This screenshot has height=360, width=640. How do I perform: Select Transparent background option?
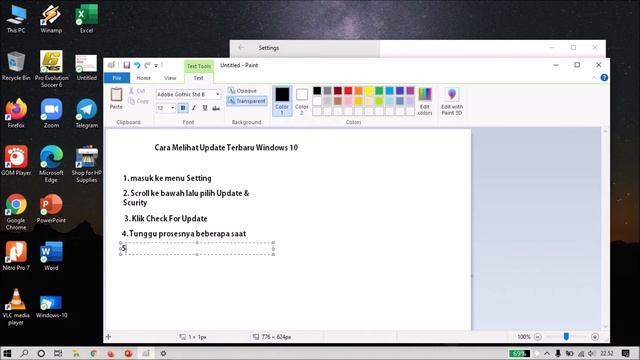(x=247, y=101)
